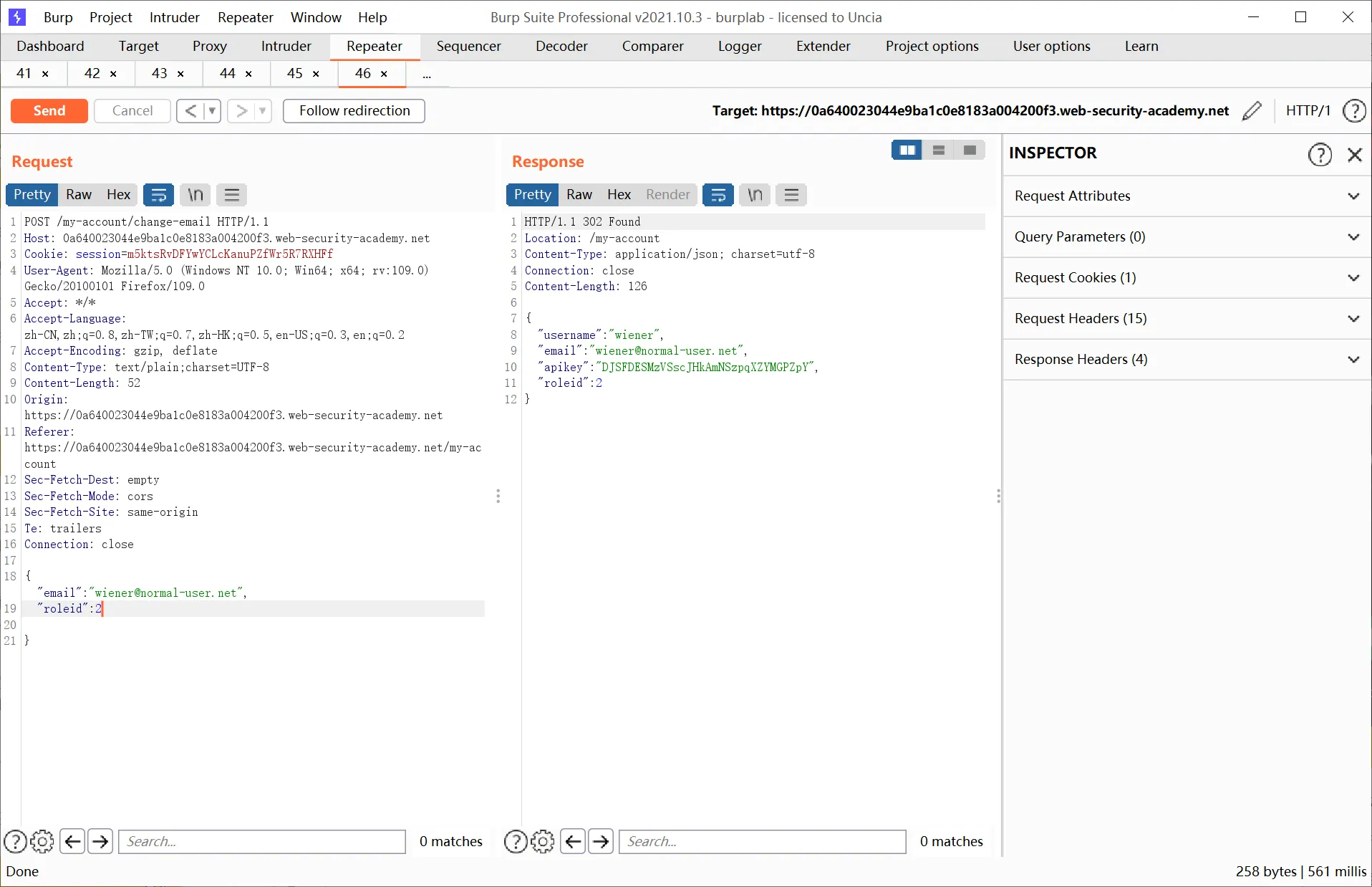This screenshot has height=887, width=1372.
Task: Open response search help icon
Action: (516, 841)
